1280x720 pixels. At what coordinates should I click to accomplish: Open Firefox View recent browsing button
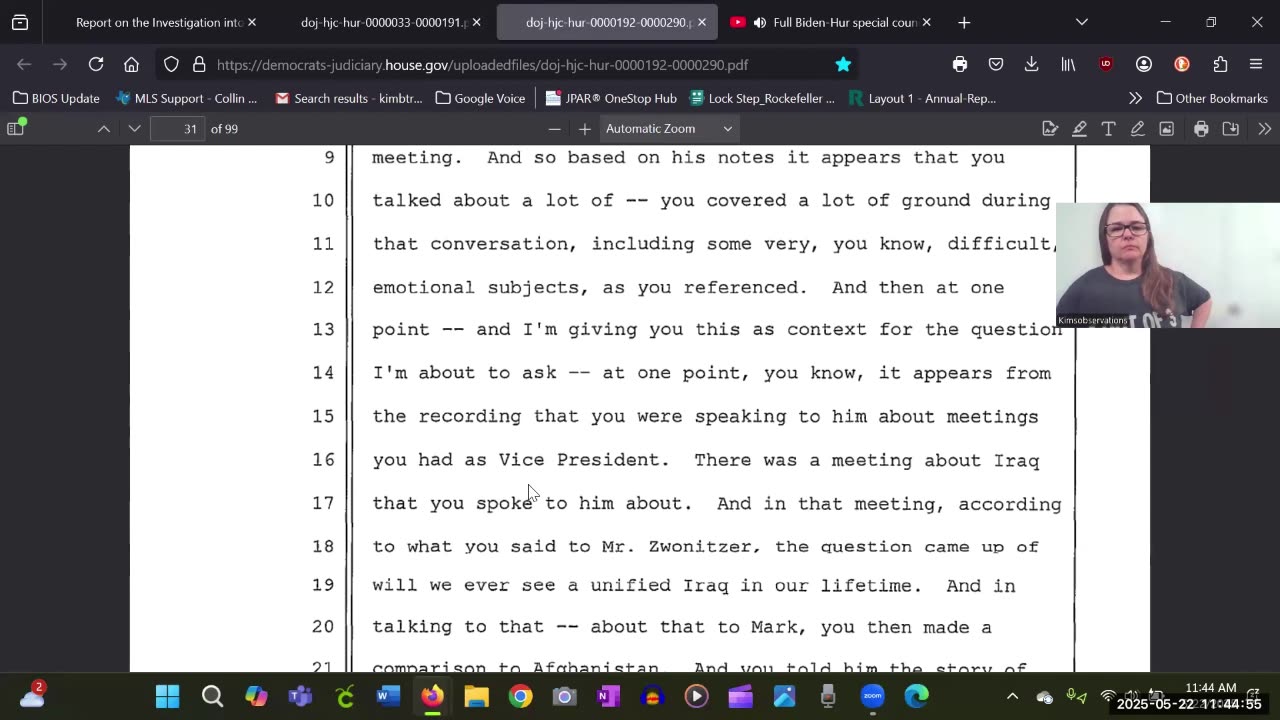click(x=20, y=22)
